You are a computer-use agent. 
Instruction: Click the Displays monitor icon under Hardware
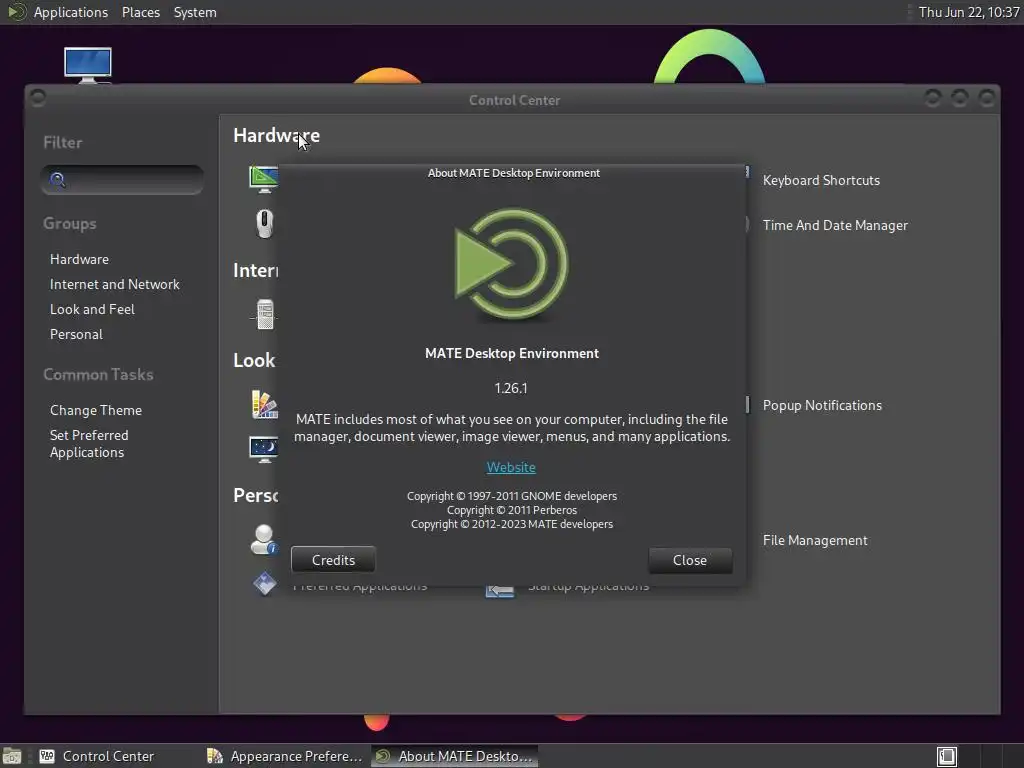[x=263, y=179]
